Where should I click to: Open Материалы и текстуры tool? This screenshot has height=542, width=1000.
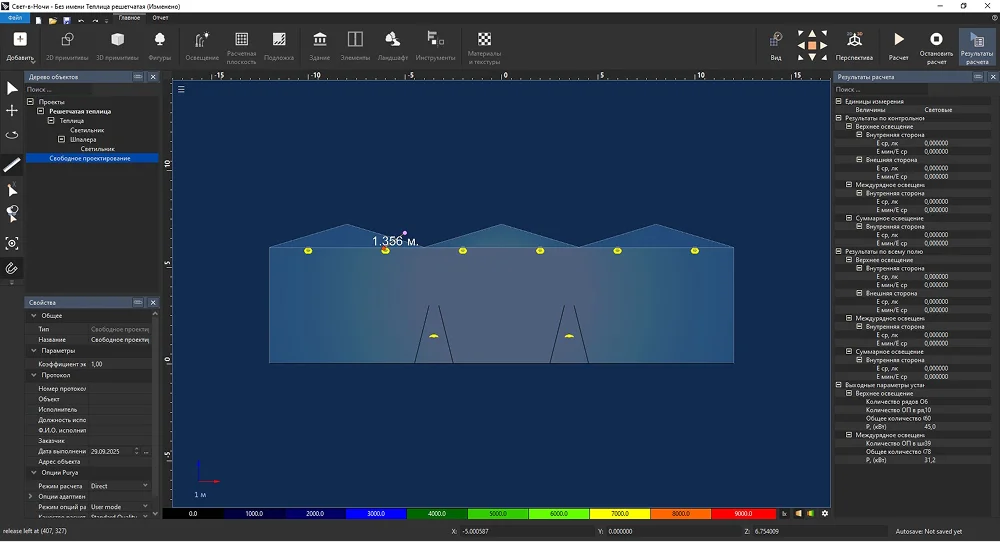tap(484, 40)
